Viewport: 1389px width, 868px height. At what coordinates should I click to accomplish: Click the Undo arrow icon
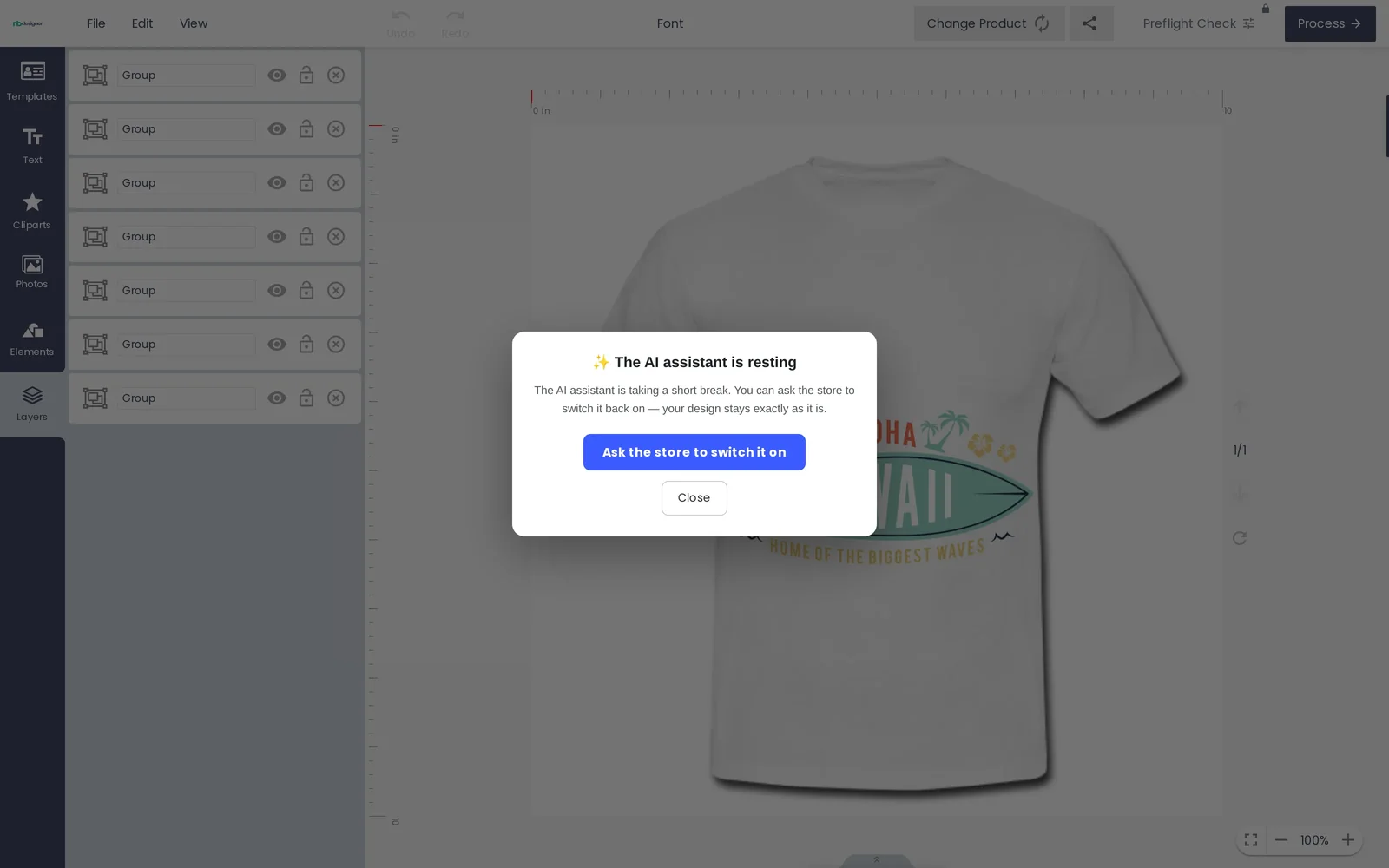(x=400, y=16)
